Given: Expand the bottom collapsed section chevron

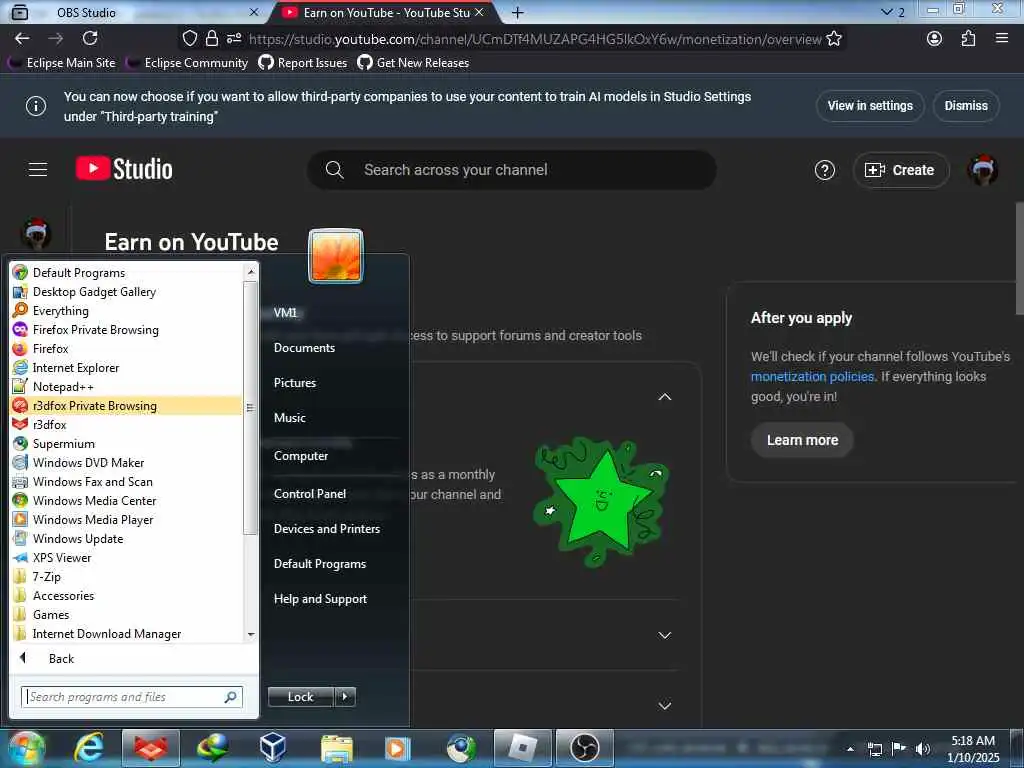Looking at the screenshot, I should pos(665,705).
